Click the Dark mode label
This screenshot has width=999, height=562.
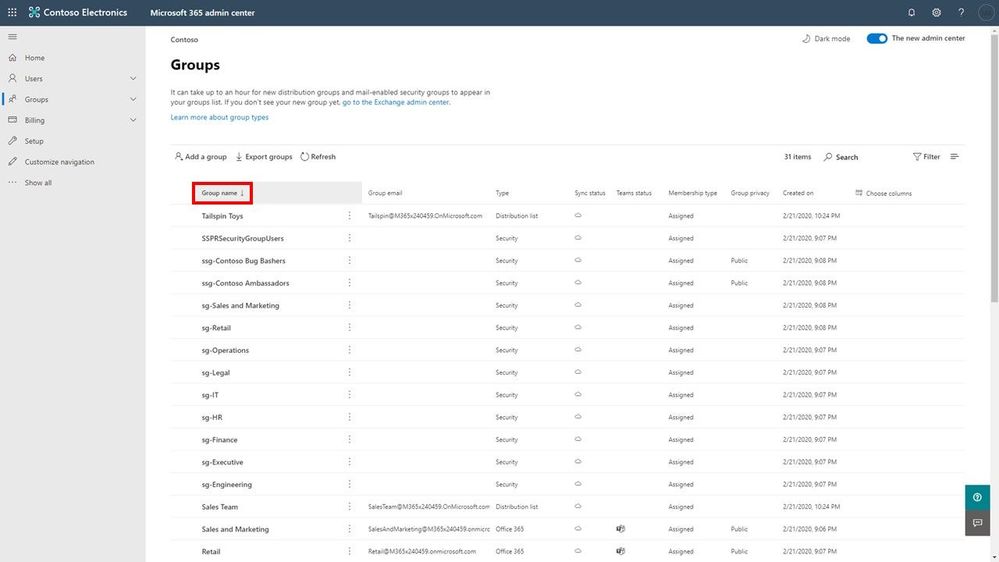click(x=832, y=38)
